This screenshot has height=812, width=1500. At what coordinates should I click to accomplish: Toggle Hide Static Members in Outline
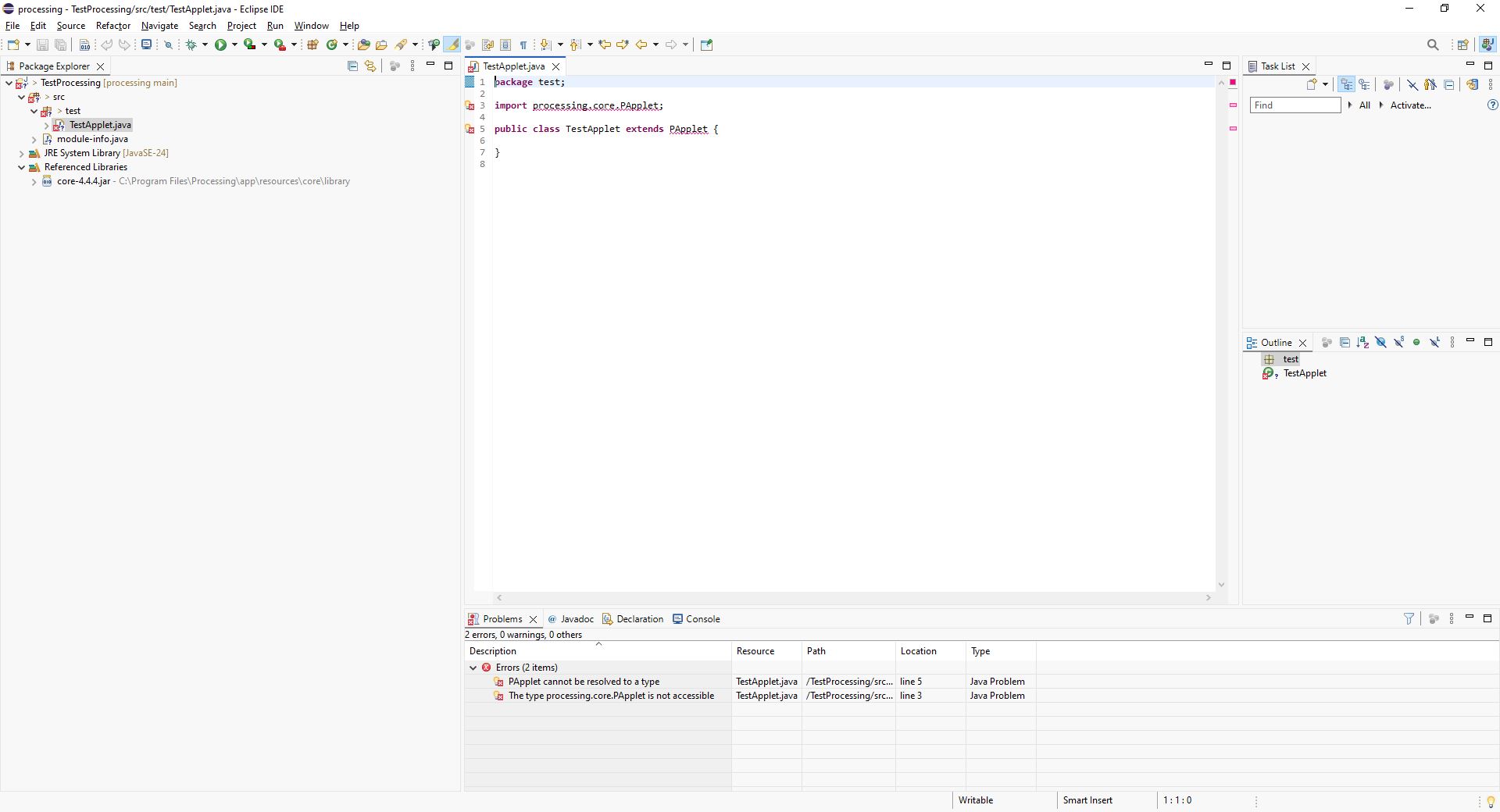(x=1398, y=342)
